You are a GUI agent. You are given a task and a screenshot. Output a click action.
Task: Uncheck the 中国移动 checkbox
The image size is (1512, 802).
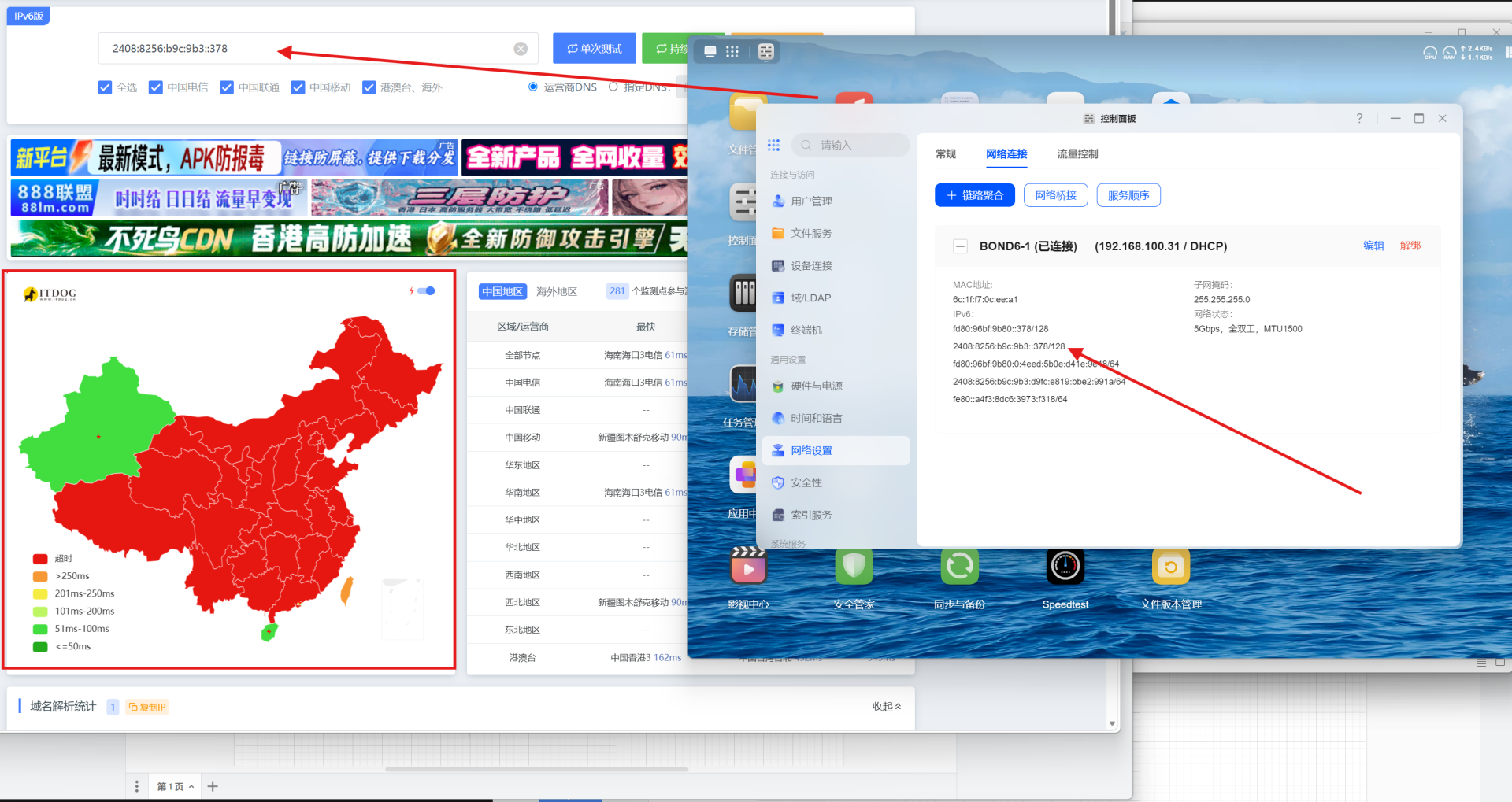click(x=298, y=87)
